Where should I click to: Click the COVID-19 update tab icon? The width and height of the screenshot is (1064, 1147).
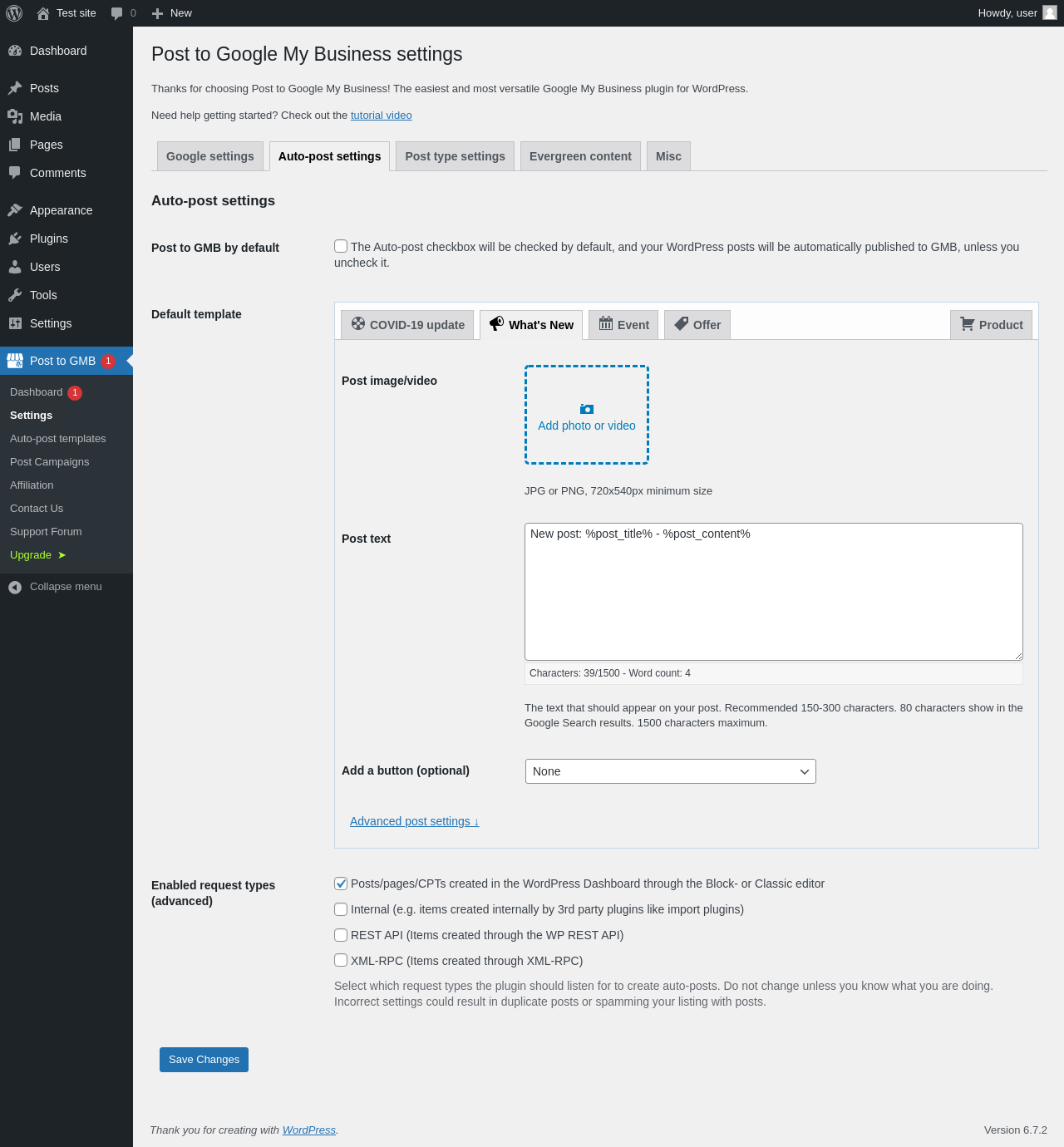[x=358, y=323]
